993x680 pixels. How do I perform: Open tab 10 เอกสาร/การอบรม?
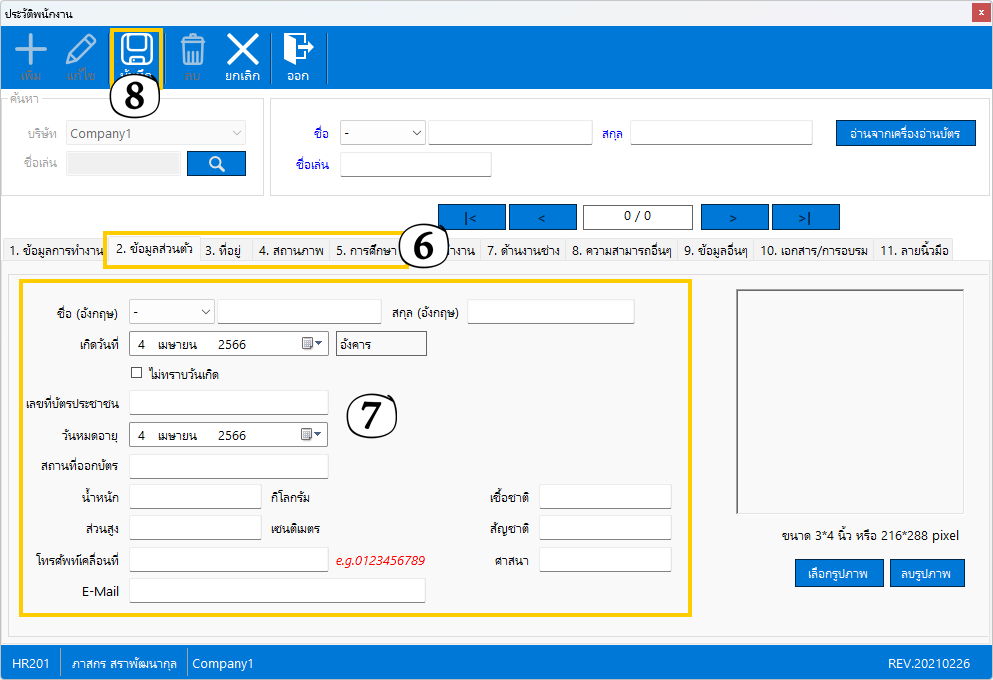point(812,250)
